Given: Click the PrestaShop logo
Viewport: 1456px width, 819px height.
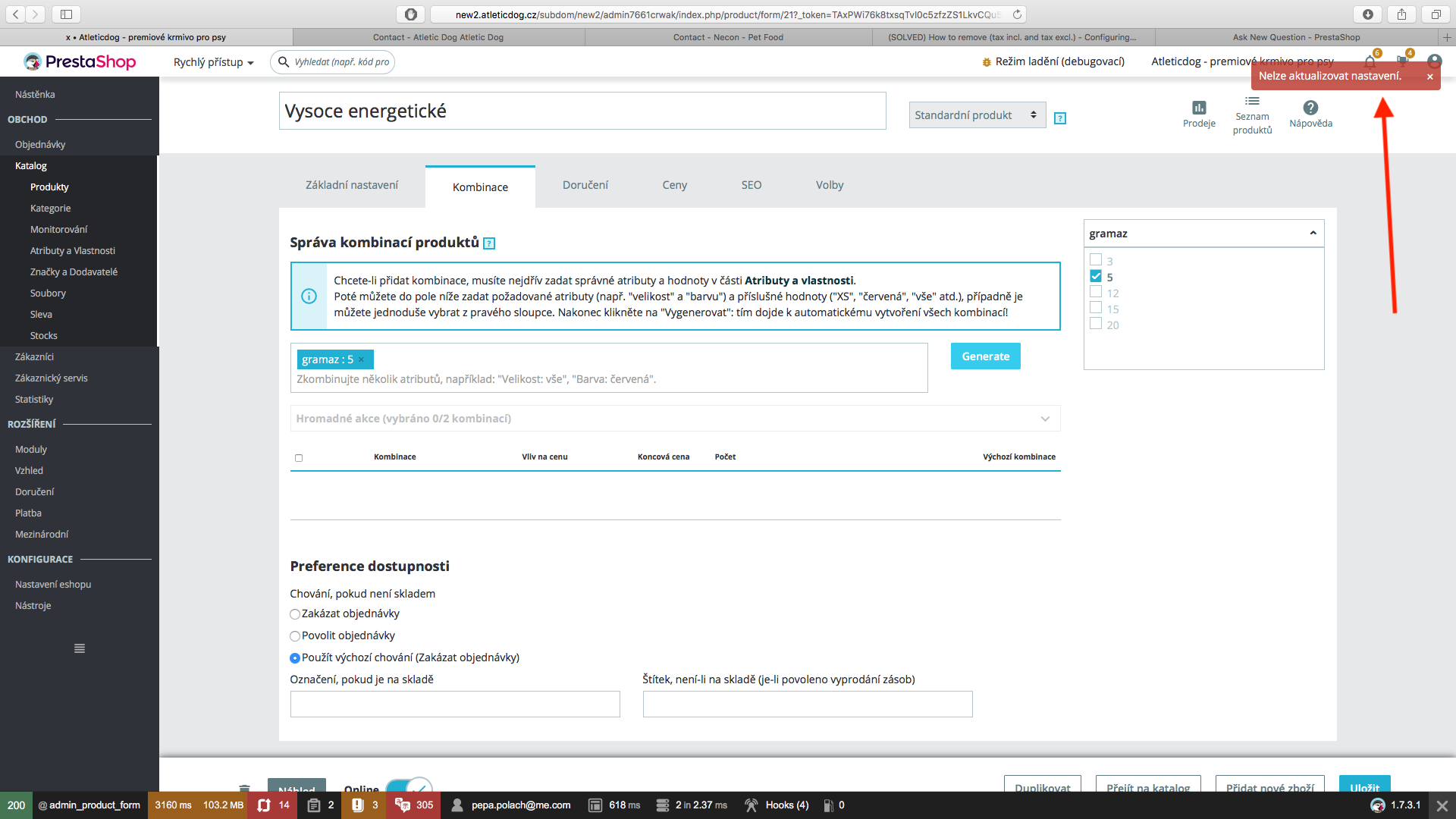Looking at the screenshot, I should pyautogui.click(x=80, y=61).
